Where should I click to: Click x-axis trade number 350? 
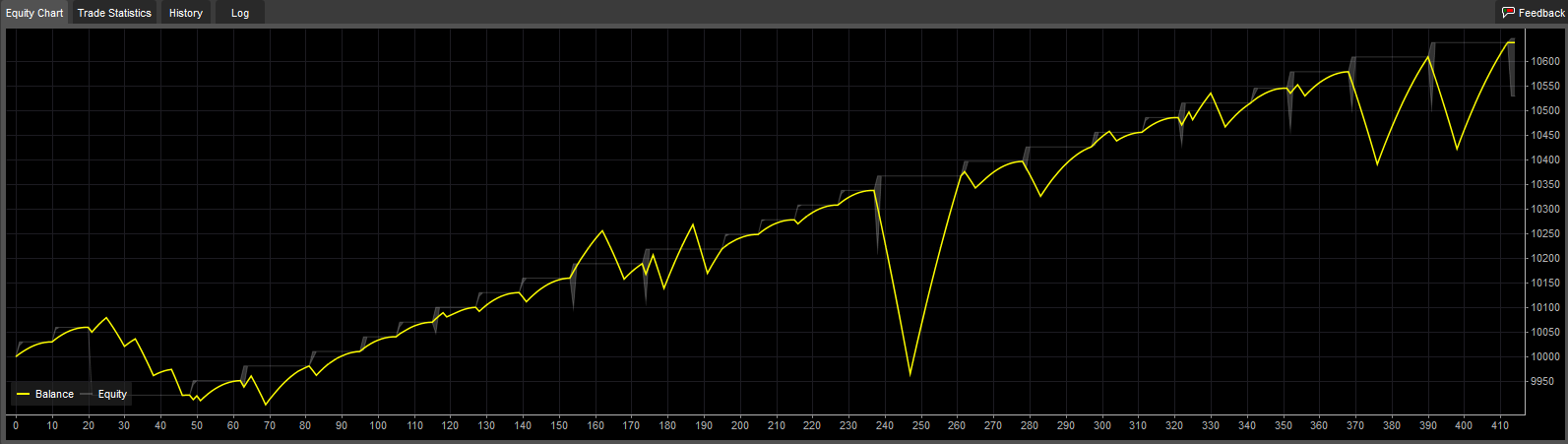coord(1283,425)
